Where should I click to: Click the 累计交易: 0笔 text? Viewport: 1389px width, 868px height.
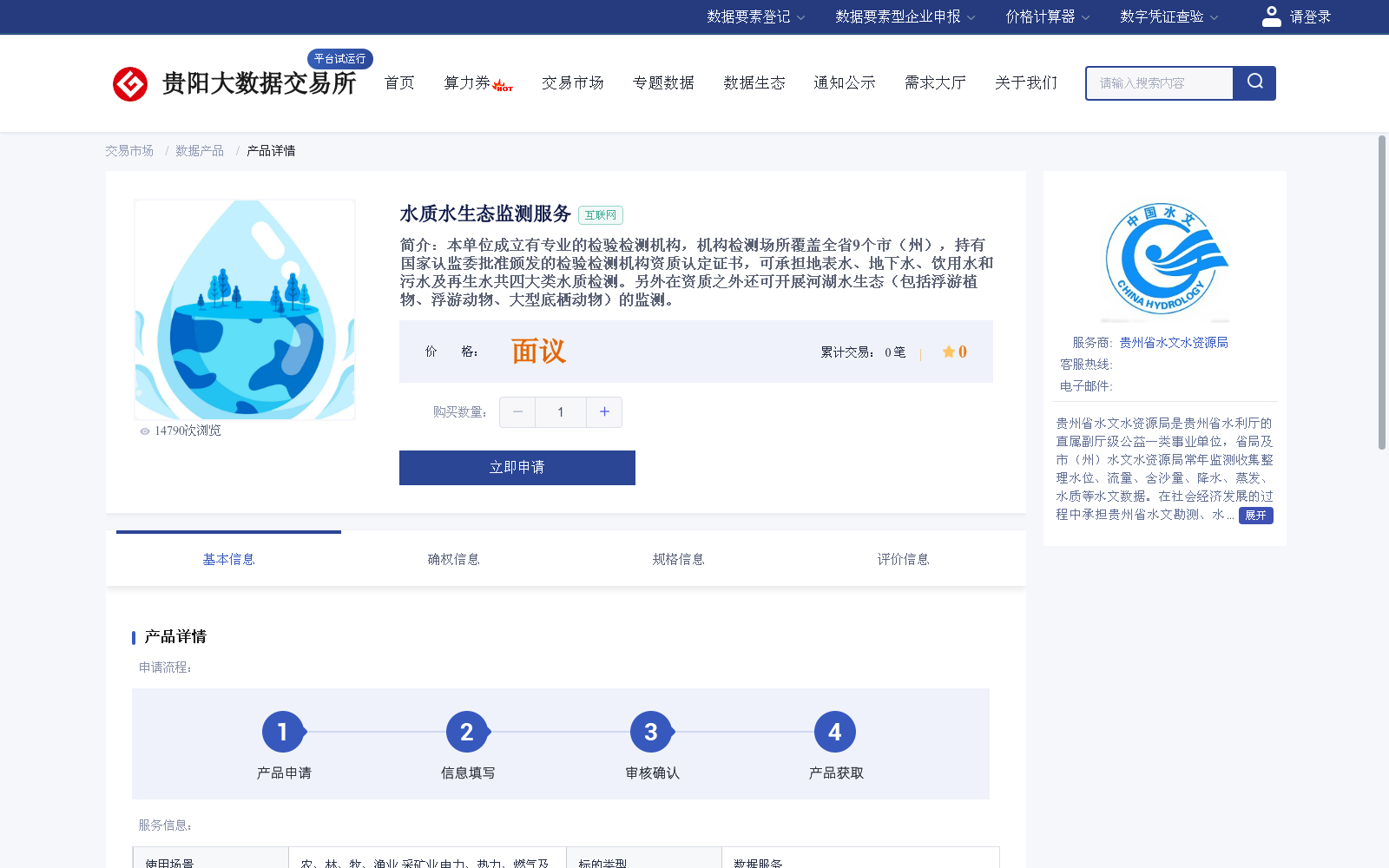click(x=863, y=352)
